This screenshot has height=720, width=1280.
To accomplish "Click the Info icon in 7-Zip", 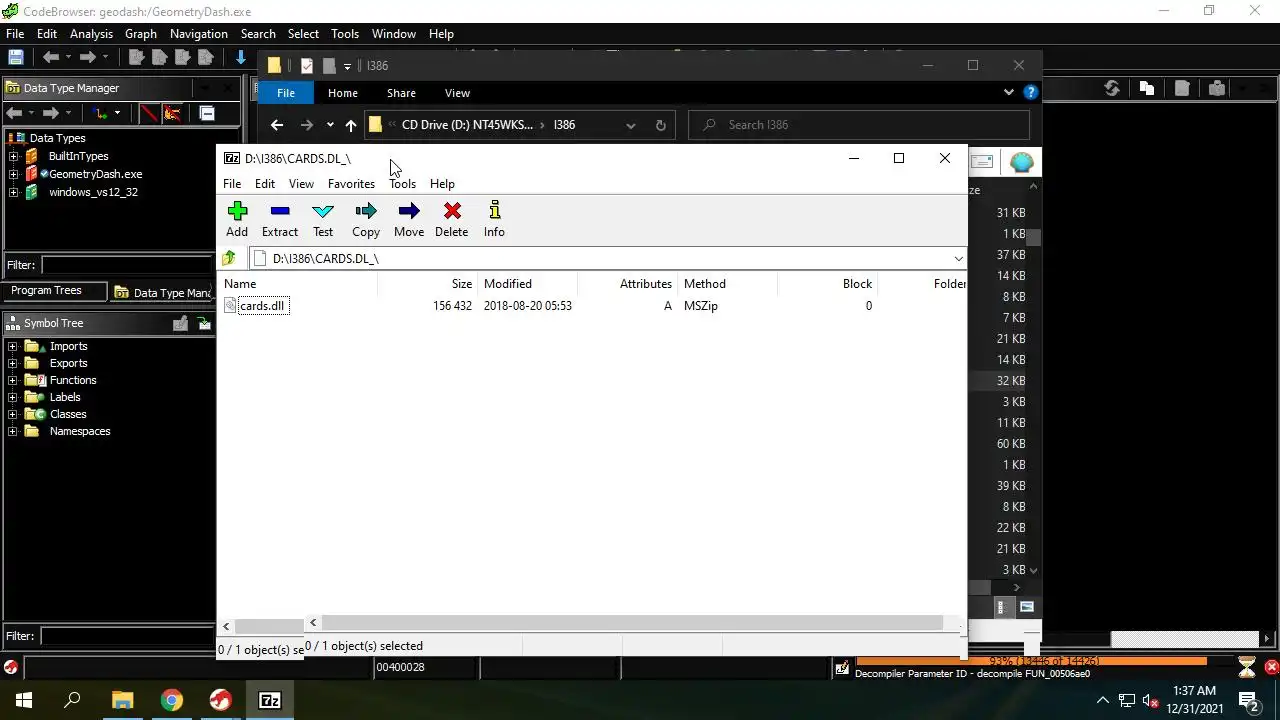I will click(x=494, y=210).
